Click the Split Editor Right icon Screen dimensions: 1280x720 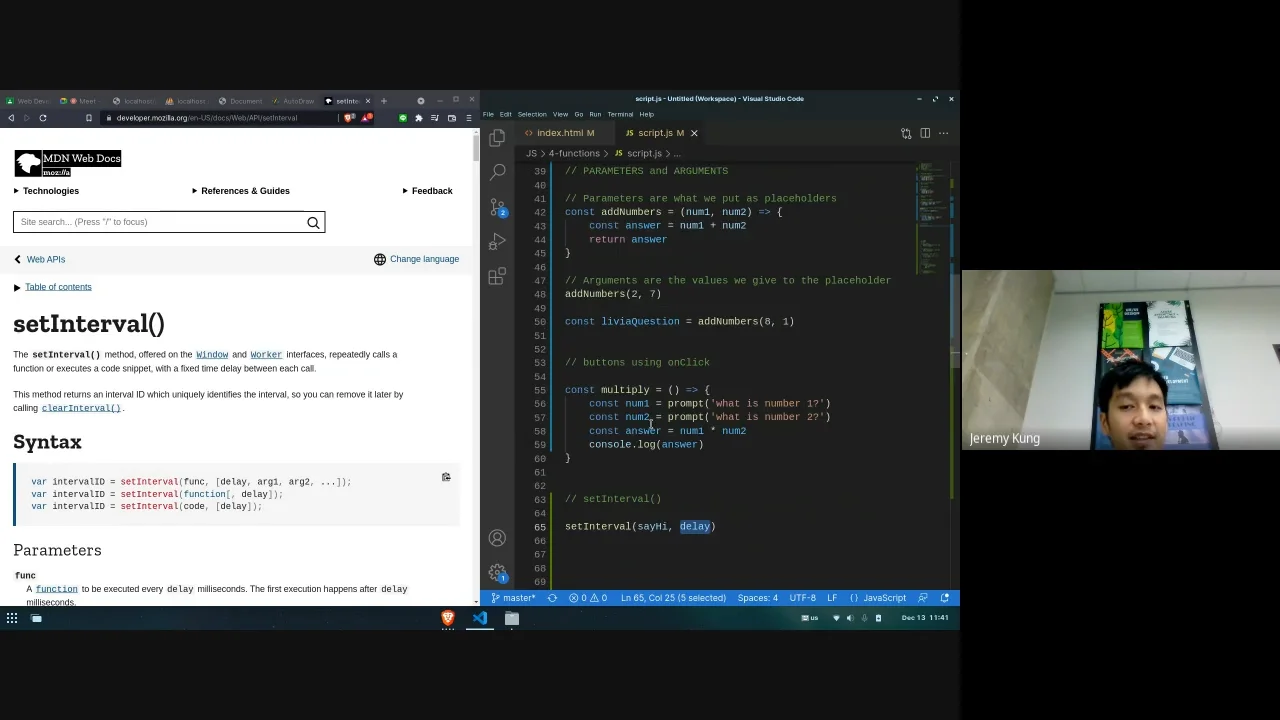(925, 133)
